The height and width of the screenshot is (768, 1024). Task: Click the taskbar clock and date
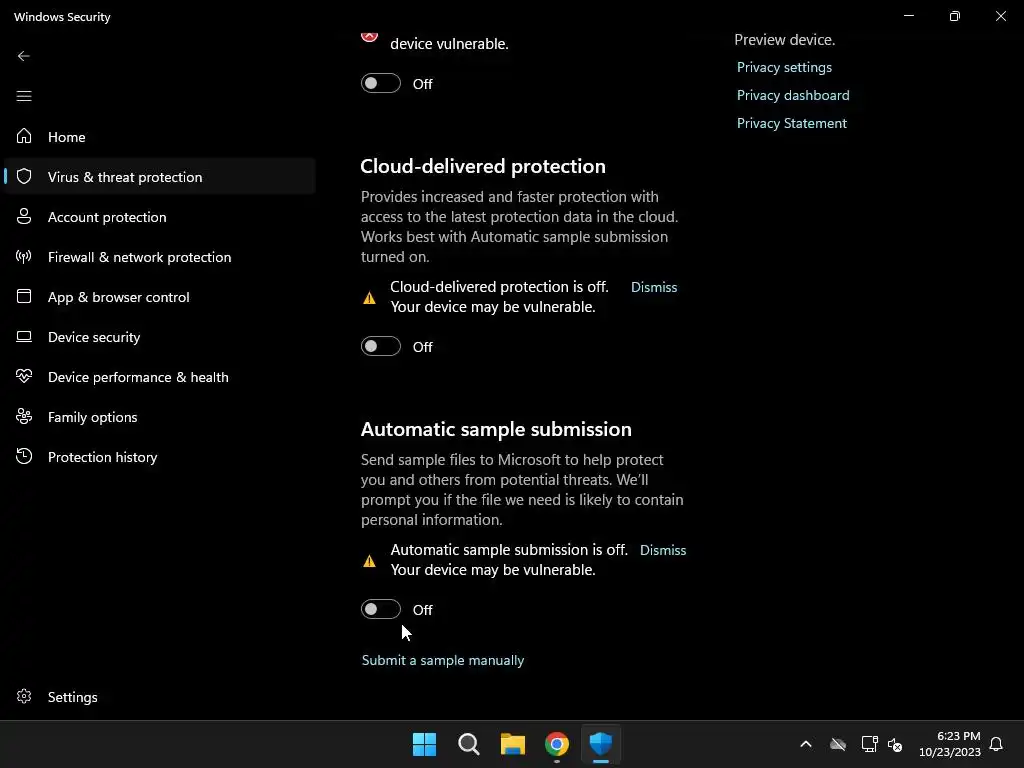(x=950, y=744)
